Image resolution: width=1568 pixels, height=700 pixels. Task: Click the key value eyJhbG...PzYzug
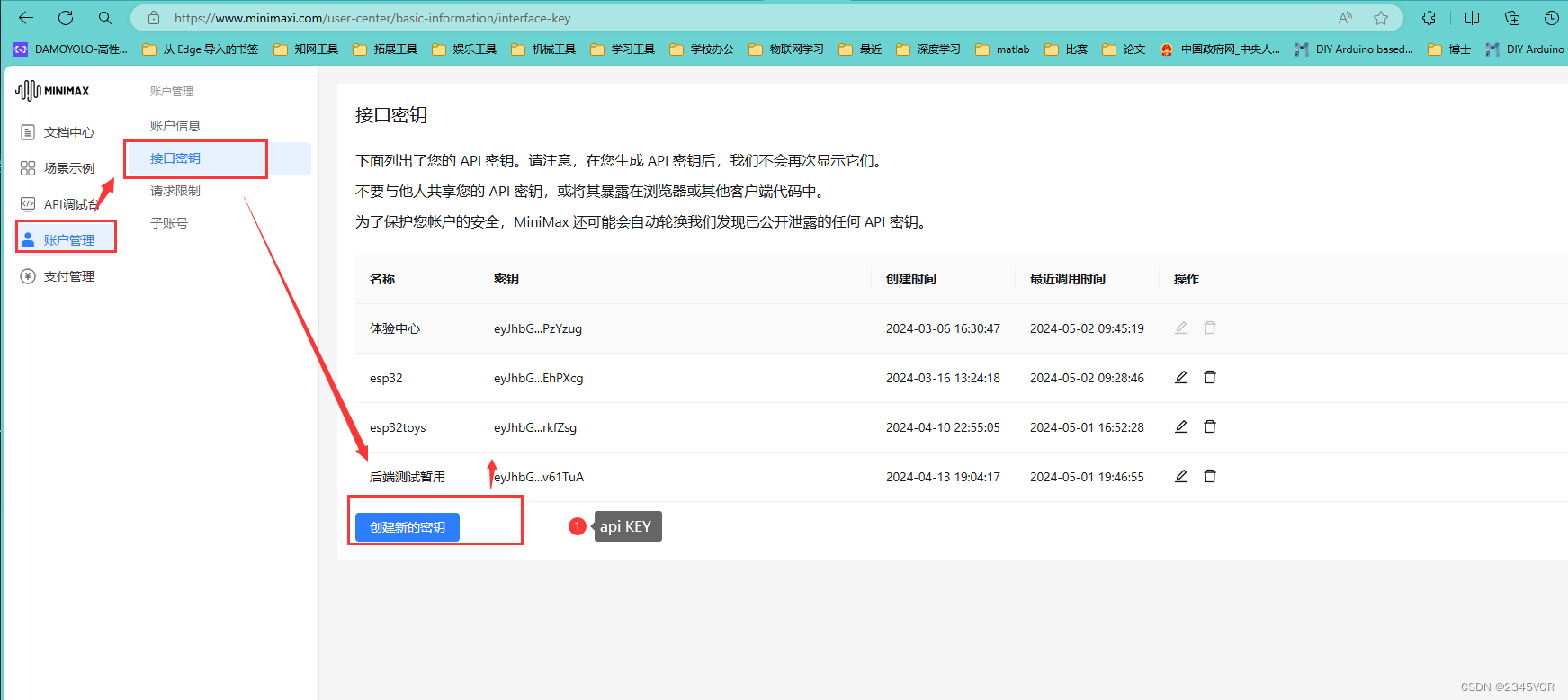coord(538,328)
